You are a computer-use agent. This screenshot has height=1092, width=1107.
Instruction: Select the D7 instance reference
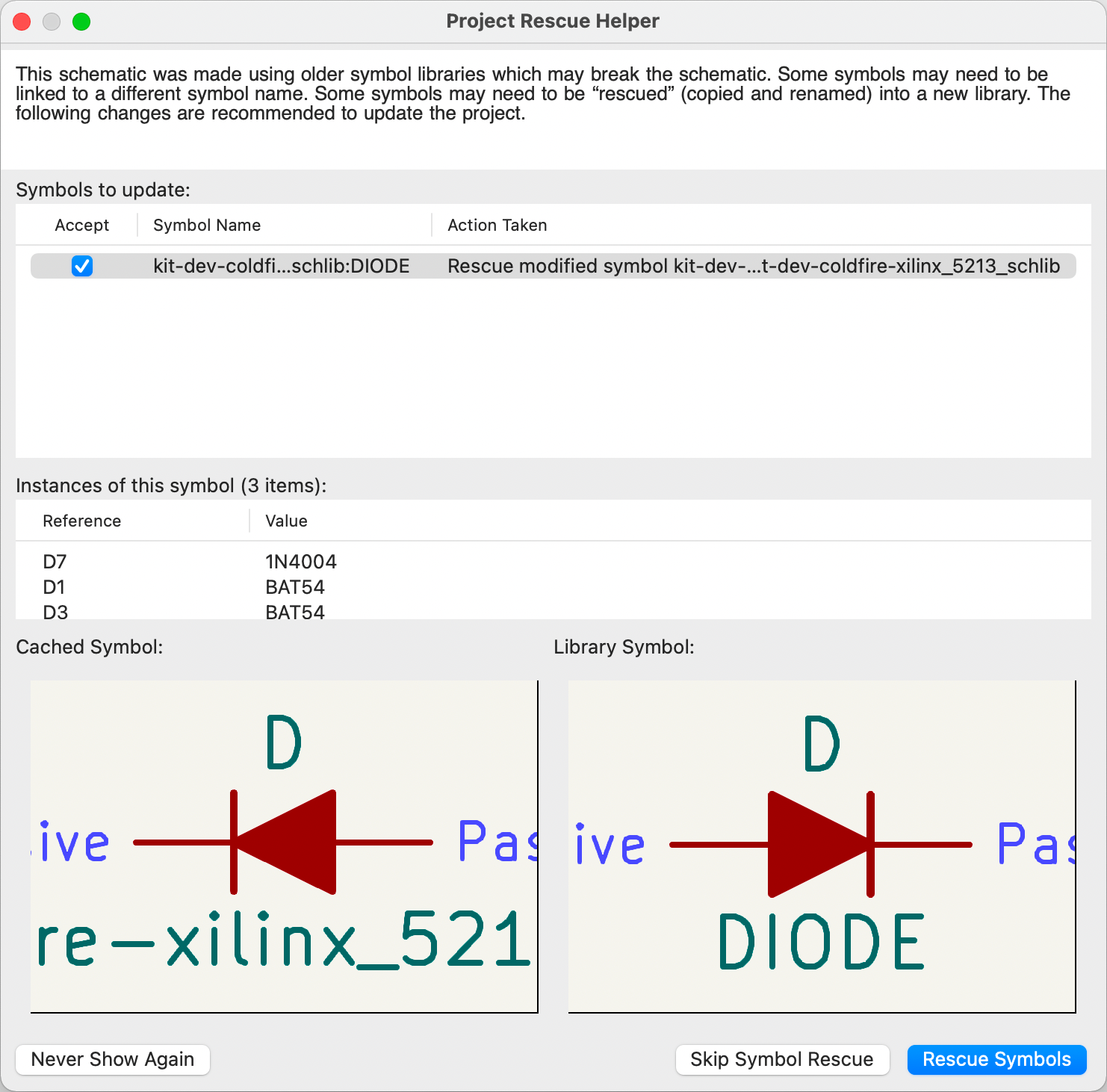click(55, 562)
